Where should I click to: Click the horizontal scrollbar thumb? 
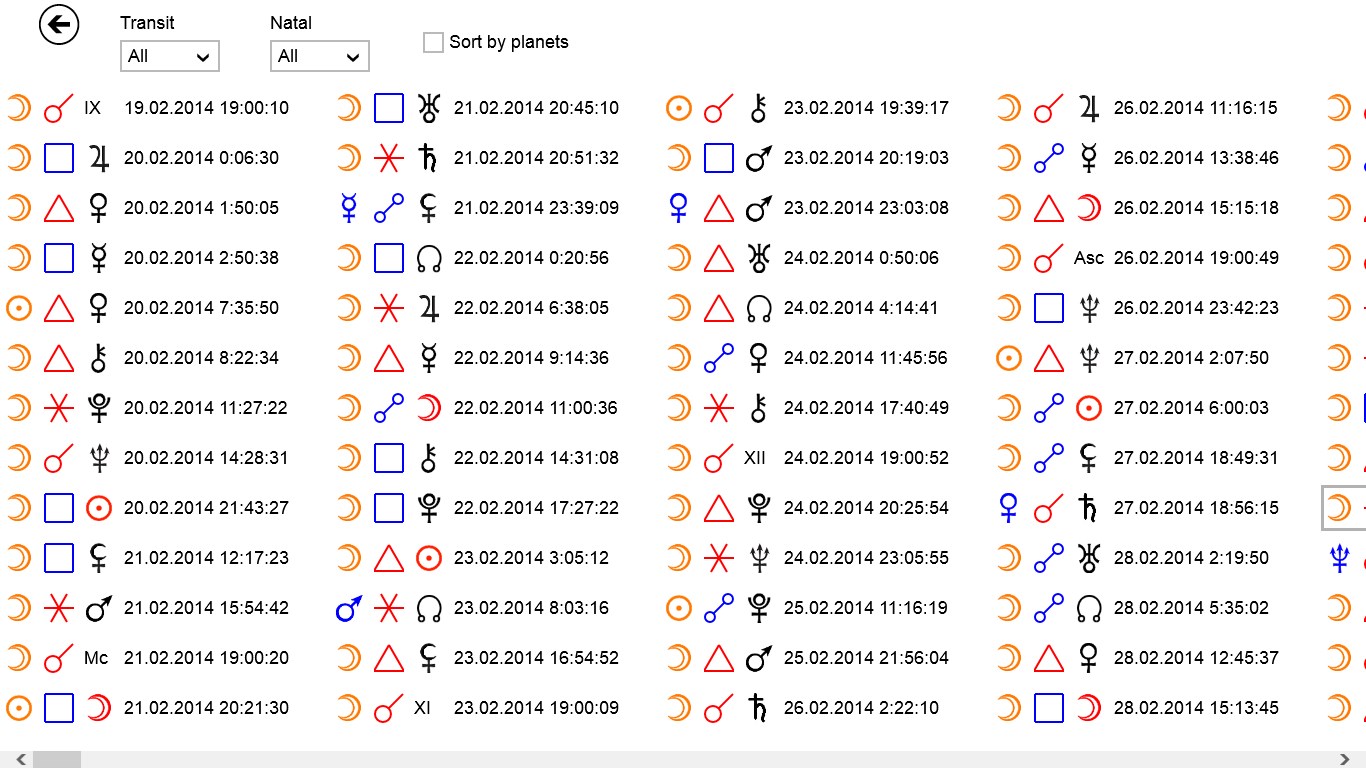57,760
